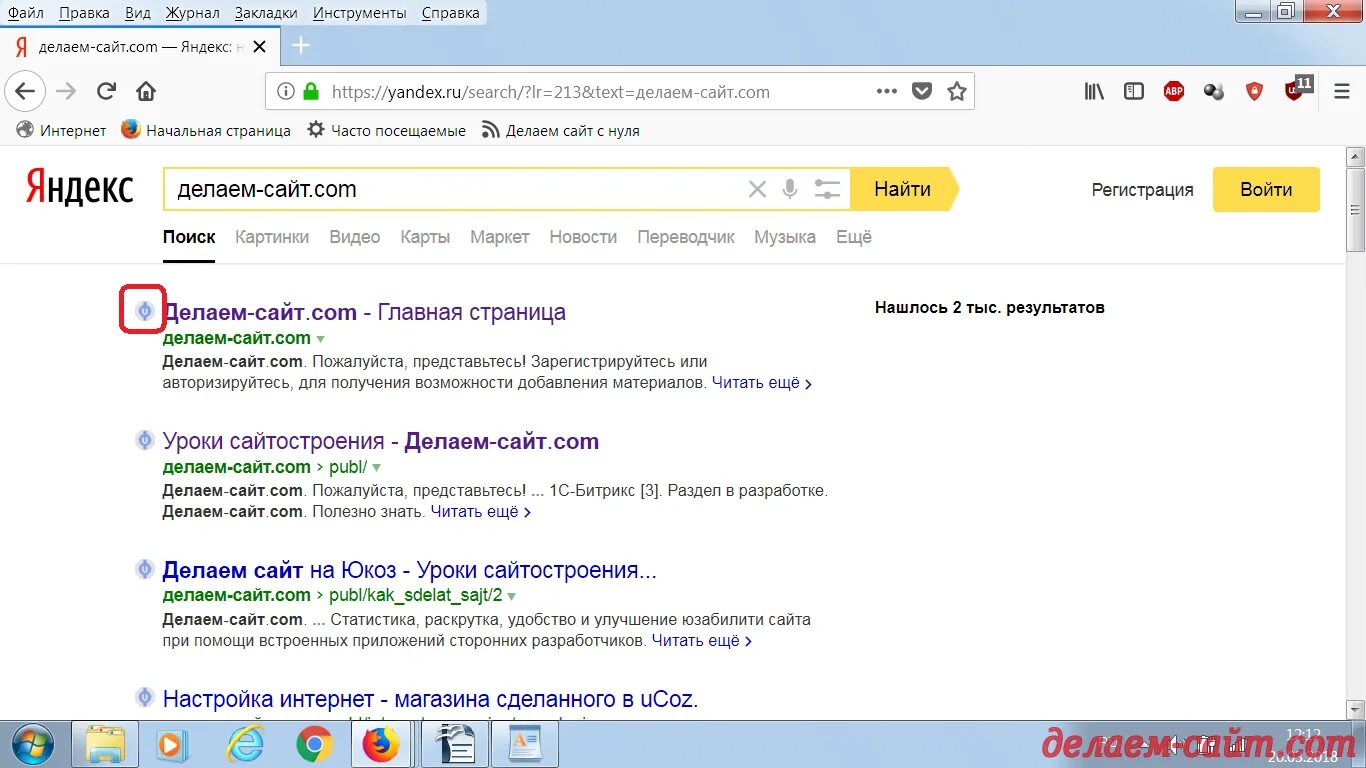Click the red shield extension icon
This screenshot has width=1366, height=768.
click(1254, 92)
